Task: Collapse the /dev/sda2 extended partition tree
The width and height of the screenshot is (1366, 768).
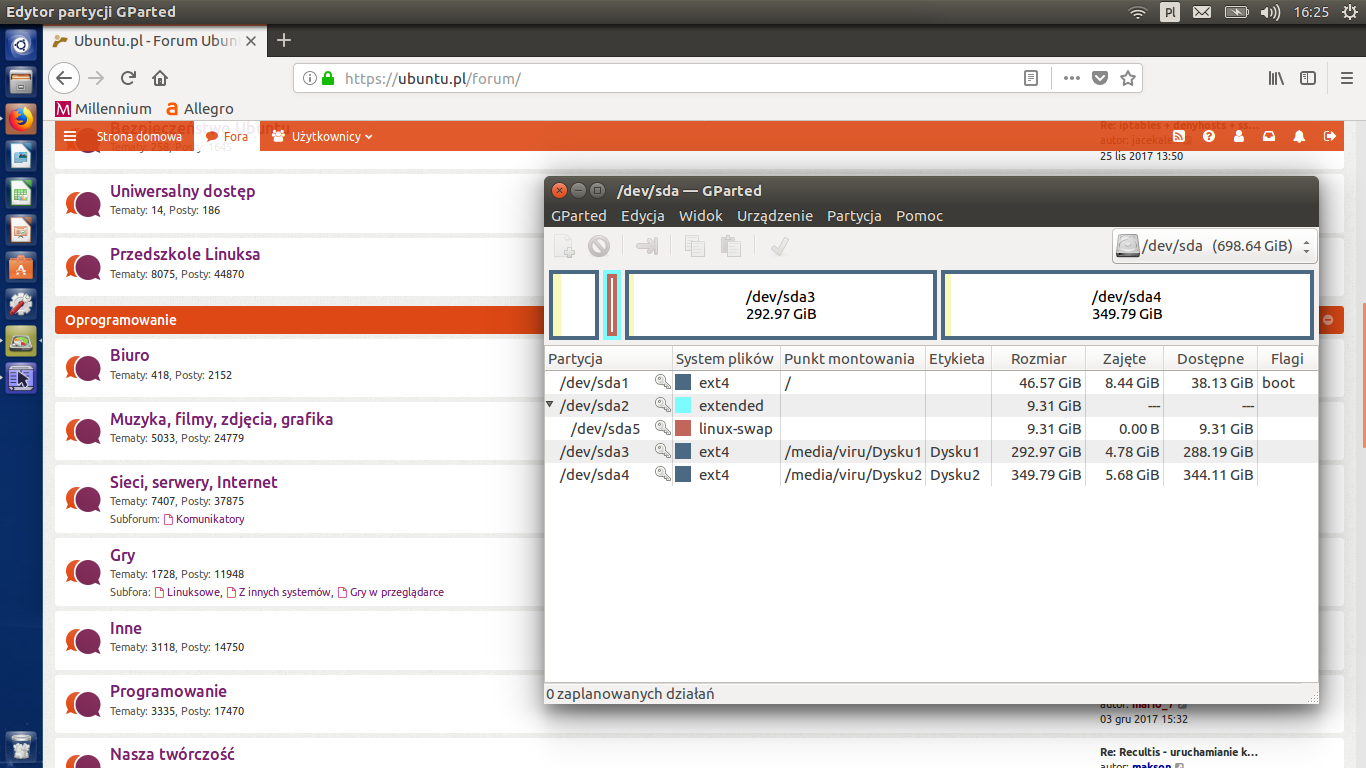Action: coord(549,405)
